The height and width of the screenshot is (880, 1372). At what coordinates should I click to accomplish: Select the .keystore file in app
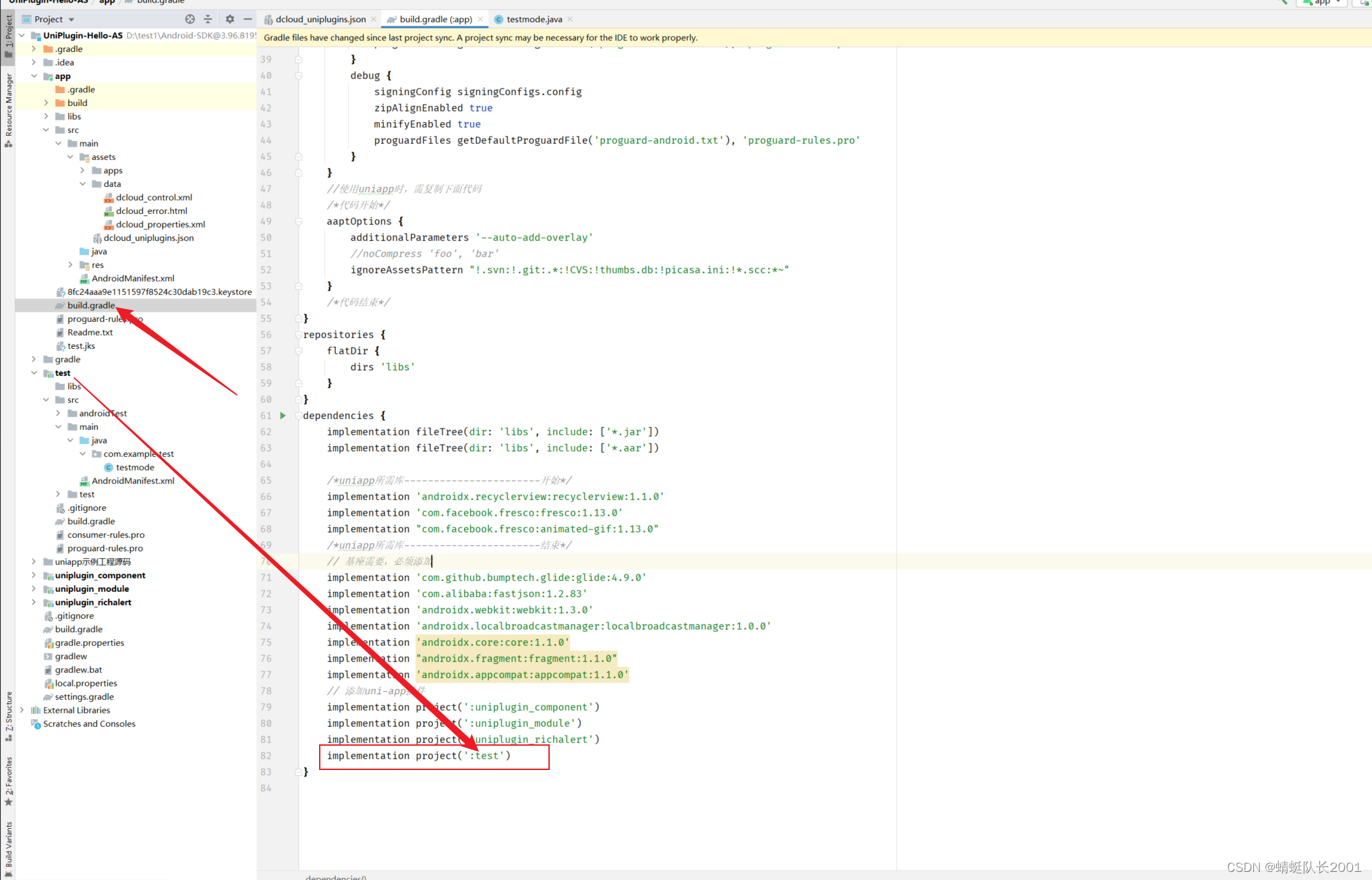tap(159, 292)
